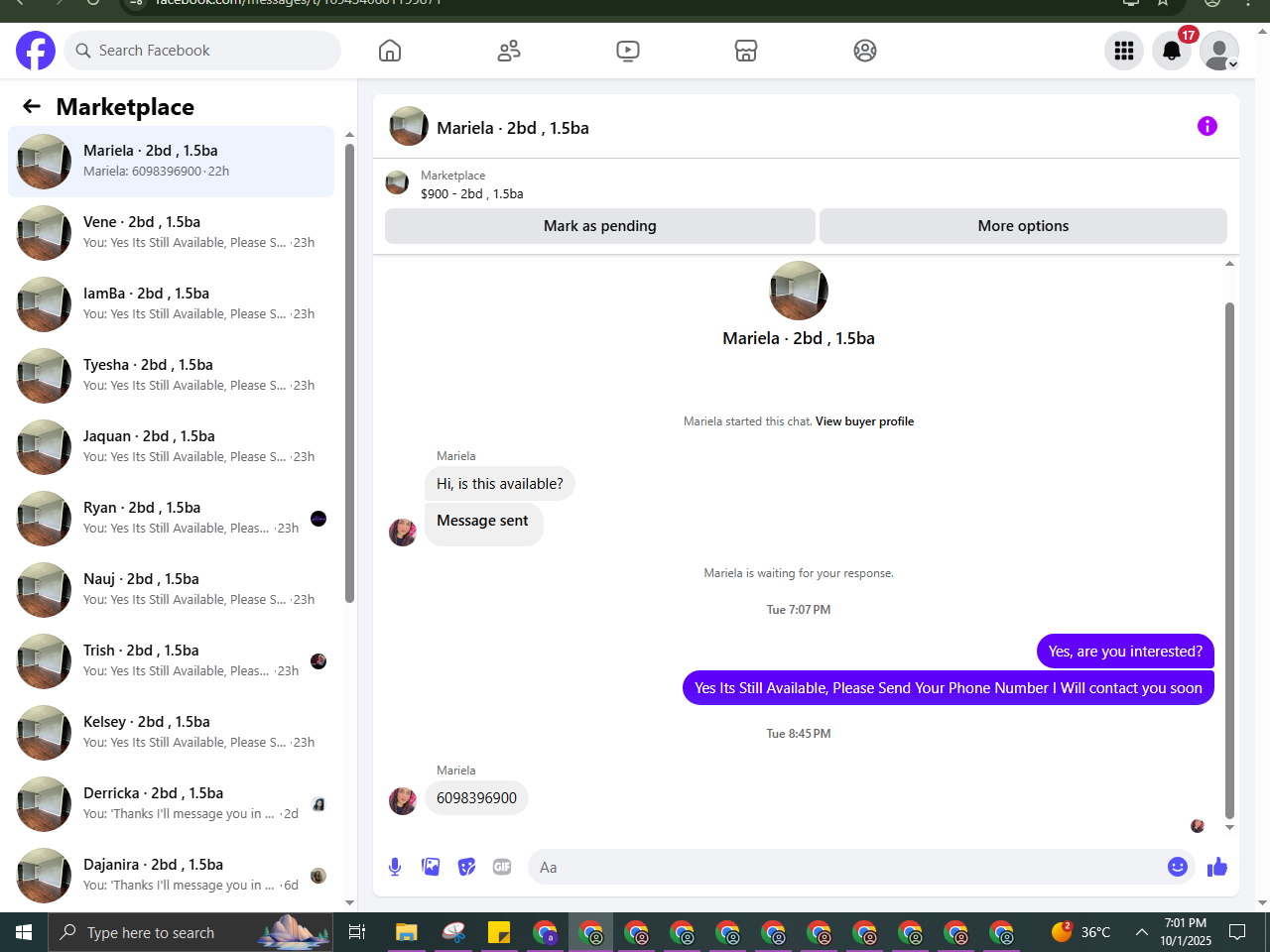The image size is (1270, 952).
Task: Click the conversation list scrollbar
Action: pos(349,373)
